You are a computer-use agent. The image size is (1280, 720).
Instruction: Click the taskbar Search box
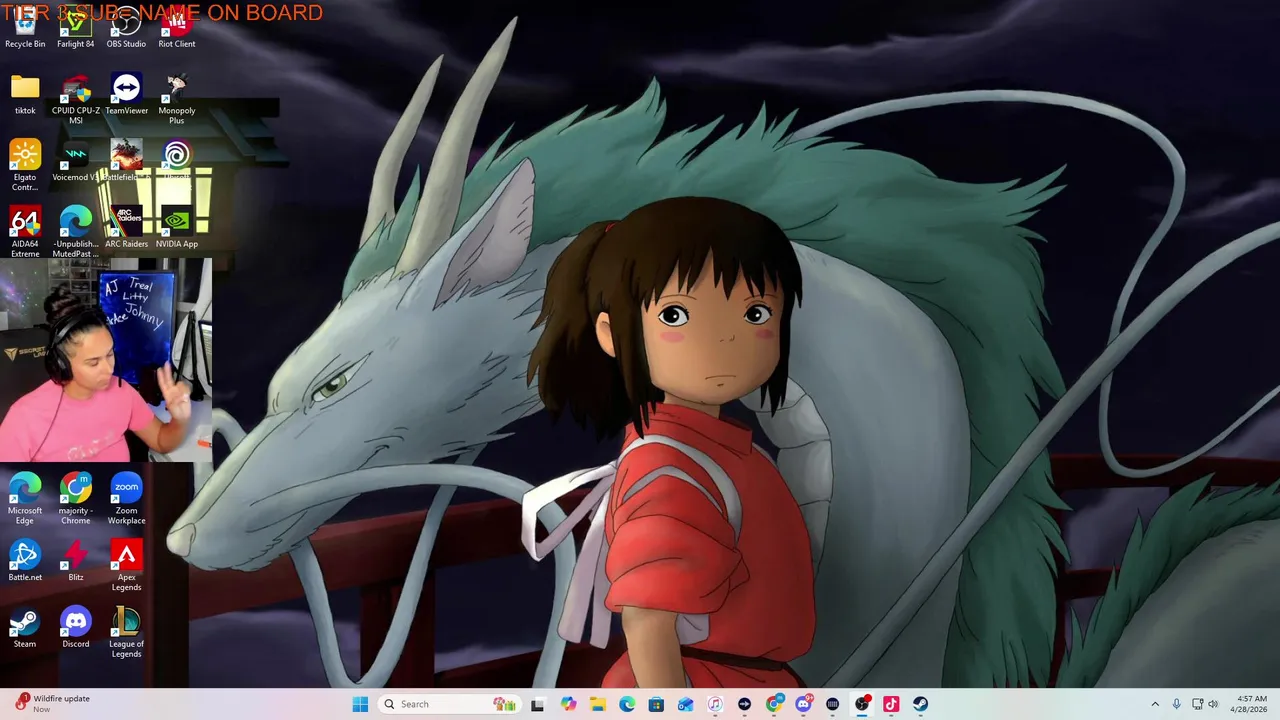[450, 704]
